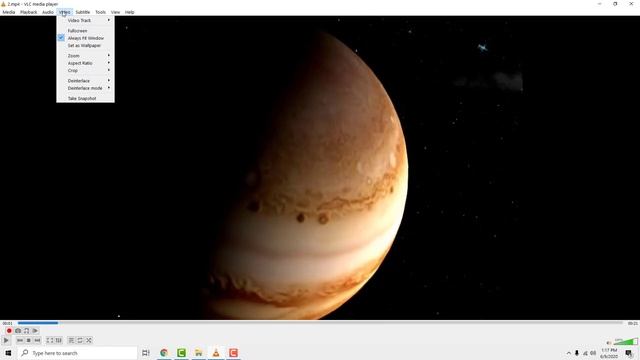Select Set as Wallpaper entry

click(85, 46)
